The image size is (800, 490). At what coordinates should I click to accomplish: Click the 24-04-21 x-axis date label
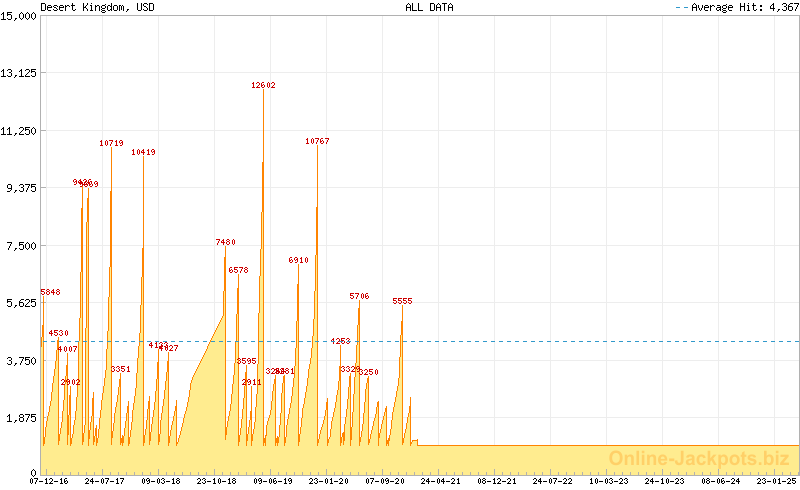(441, 481)
